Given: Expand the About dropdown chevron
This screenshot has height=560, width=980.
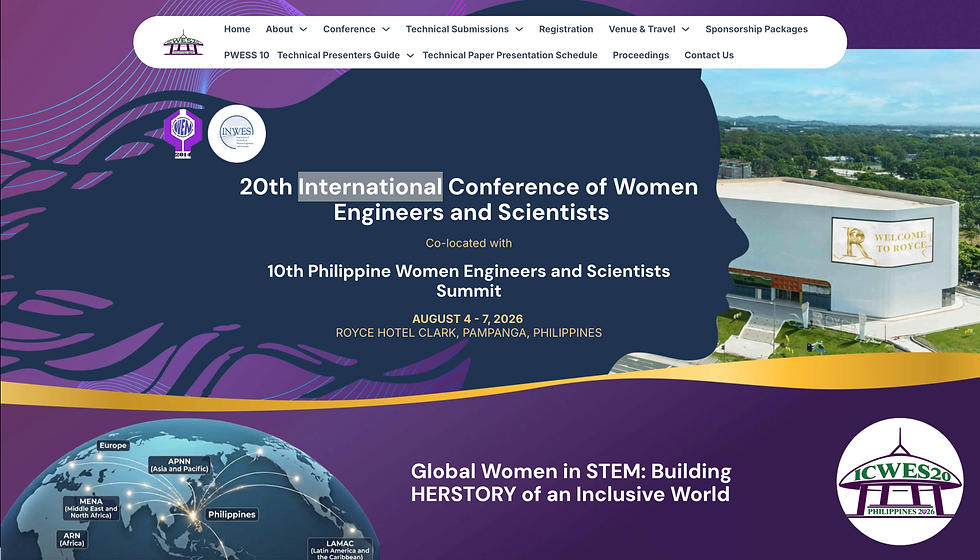Looking at the screenshot, I should click(303, 29).
